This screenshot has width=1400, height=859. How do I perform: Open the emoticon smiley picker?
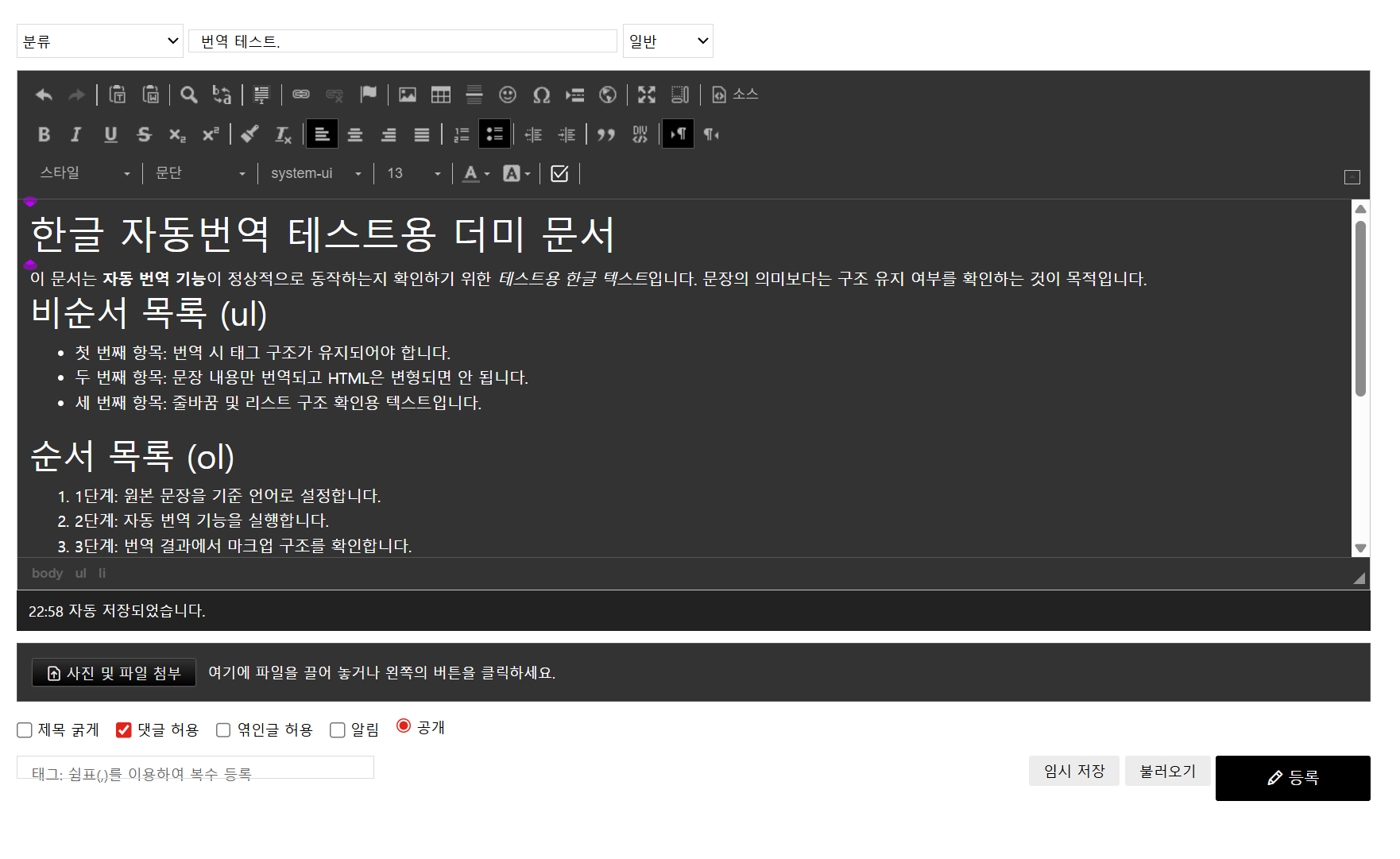pos(508,95)
